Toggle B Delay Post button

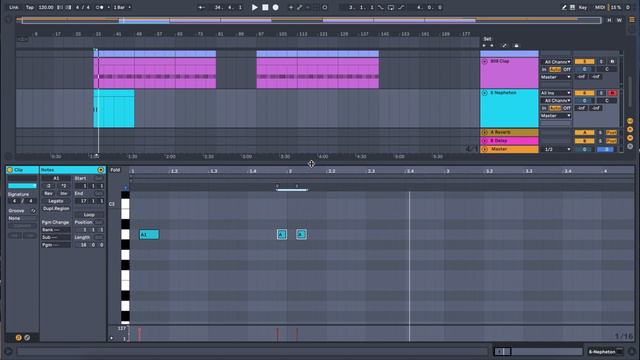click(x=611, y=141)
